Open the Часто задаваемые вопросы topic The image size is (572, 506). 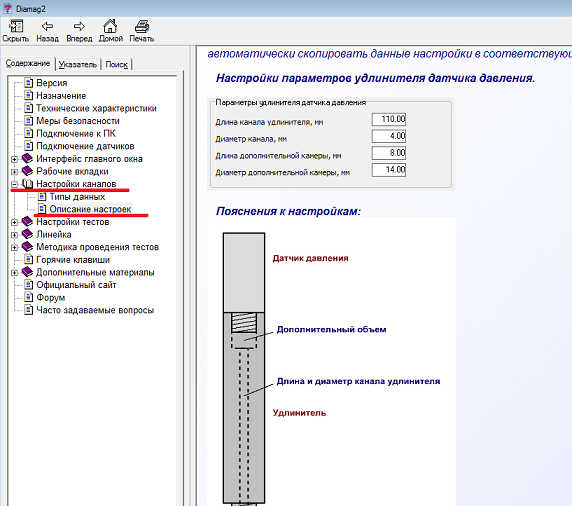point(95,310)
